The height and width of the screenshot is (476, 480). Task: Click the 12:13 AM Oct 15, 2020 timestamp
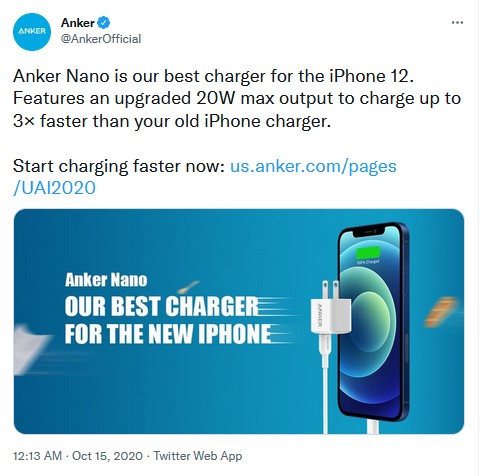(78, 456)
